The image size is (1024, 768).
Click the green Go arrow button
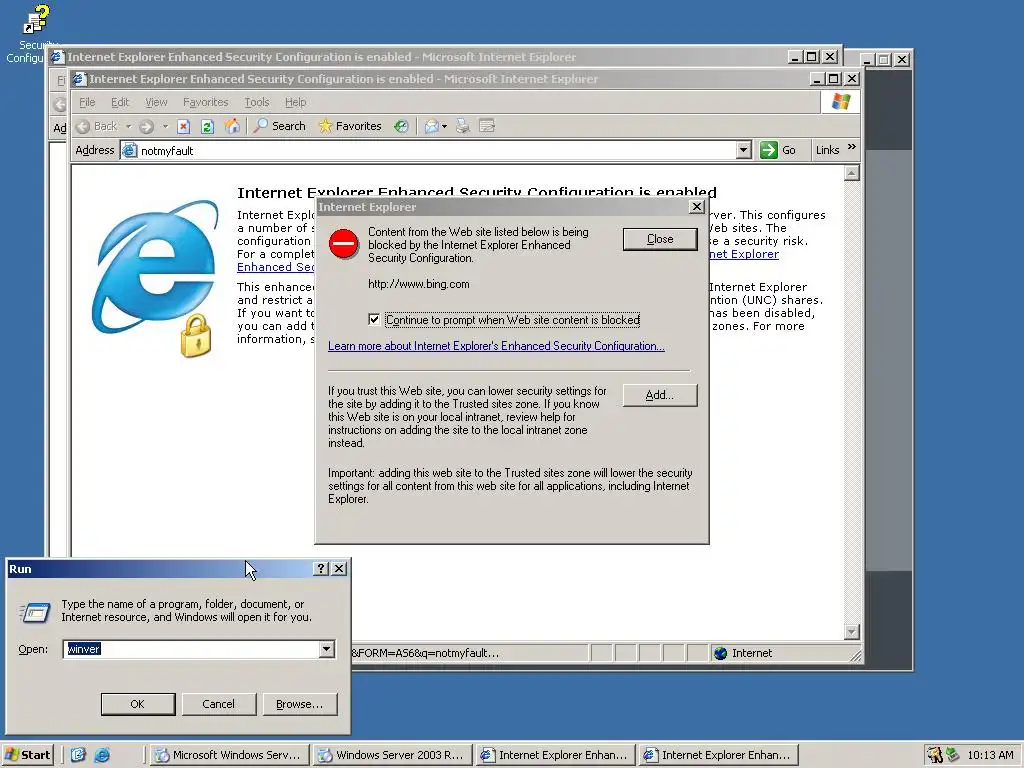pos(769,150)
